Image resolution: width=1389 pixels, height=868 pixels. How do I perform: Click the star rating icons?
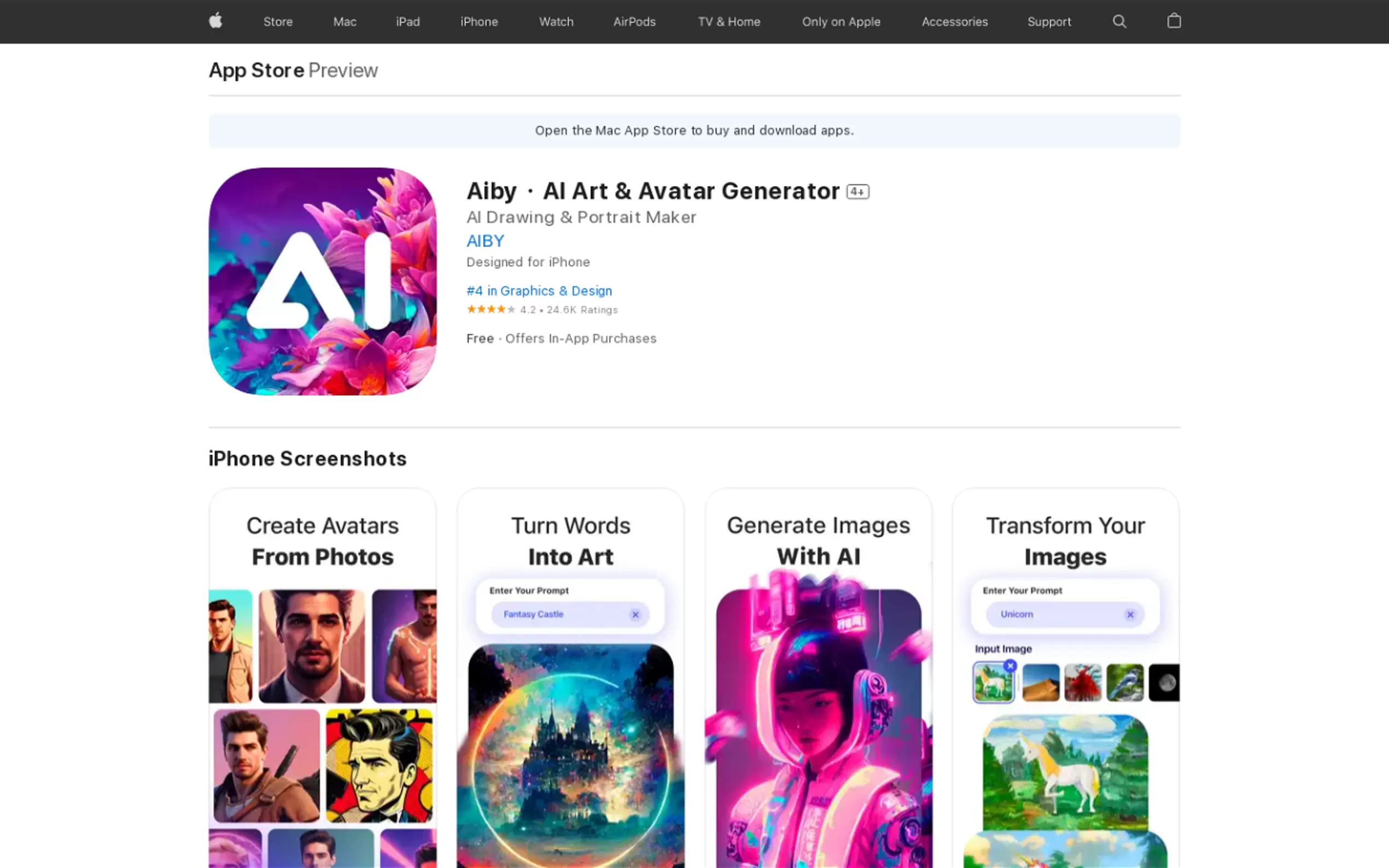[x=491, y=309]
